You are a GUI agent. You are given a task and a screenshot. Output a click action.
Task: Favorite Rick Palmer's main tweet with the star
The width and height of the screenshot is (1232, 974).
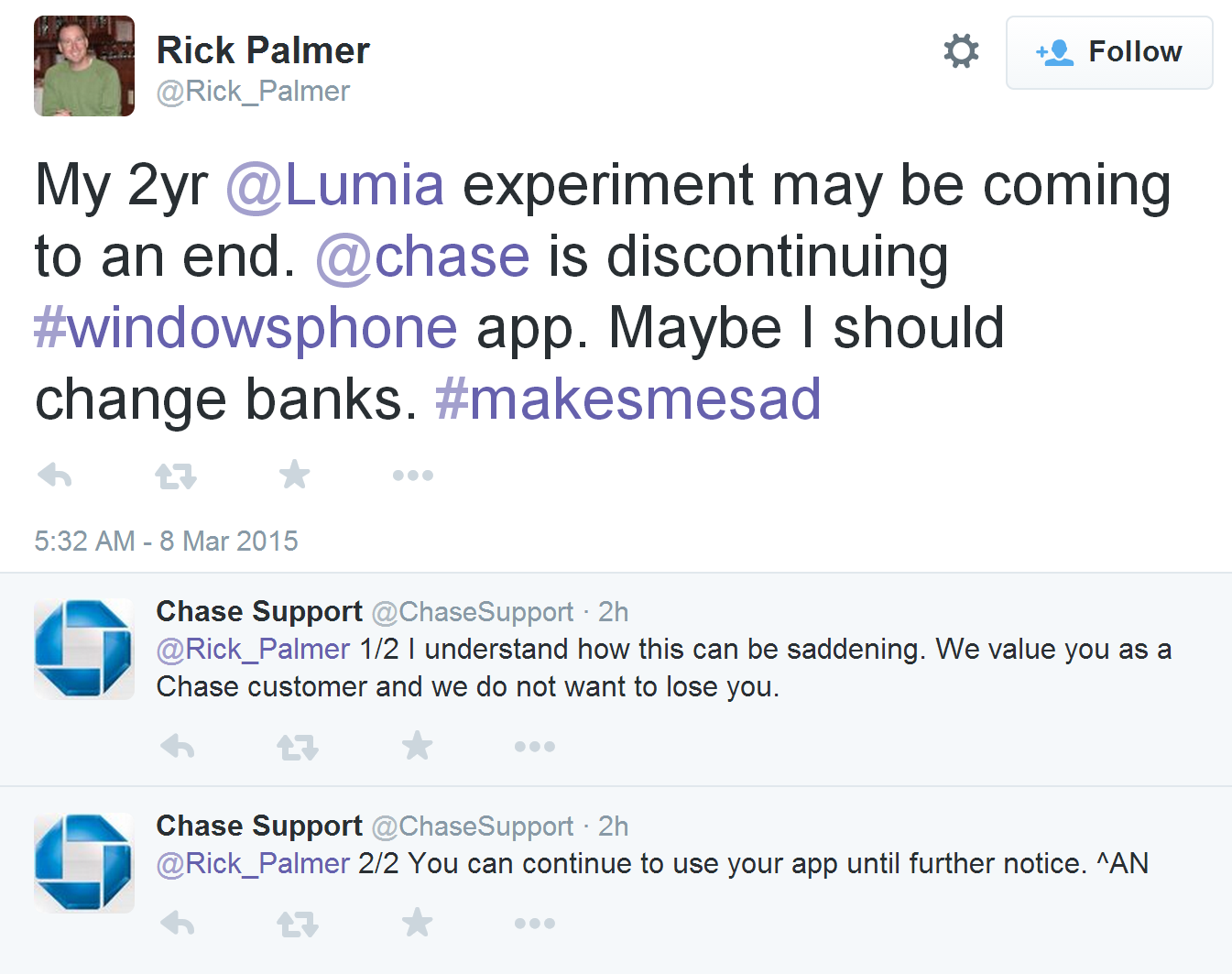click(x=294, y=475)
